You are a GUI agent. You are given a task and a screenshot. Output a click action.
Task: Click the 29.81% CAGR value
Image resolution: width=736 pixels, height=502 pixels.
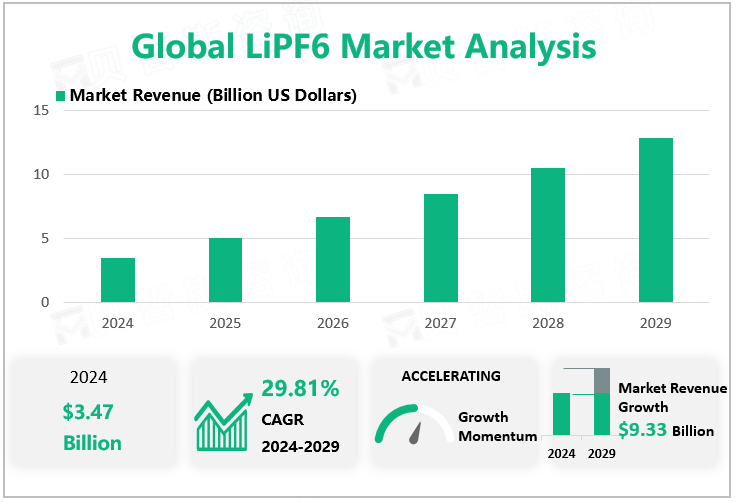pyautogui.click(x=300, y=388)
